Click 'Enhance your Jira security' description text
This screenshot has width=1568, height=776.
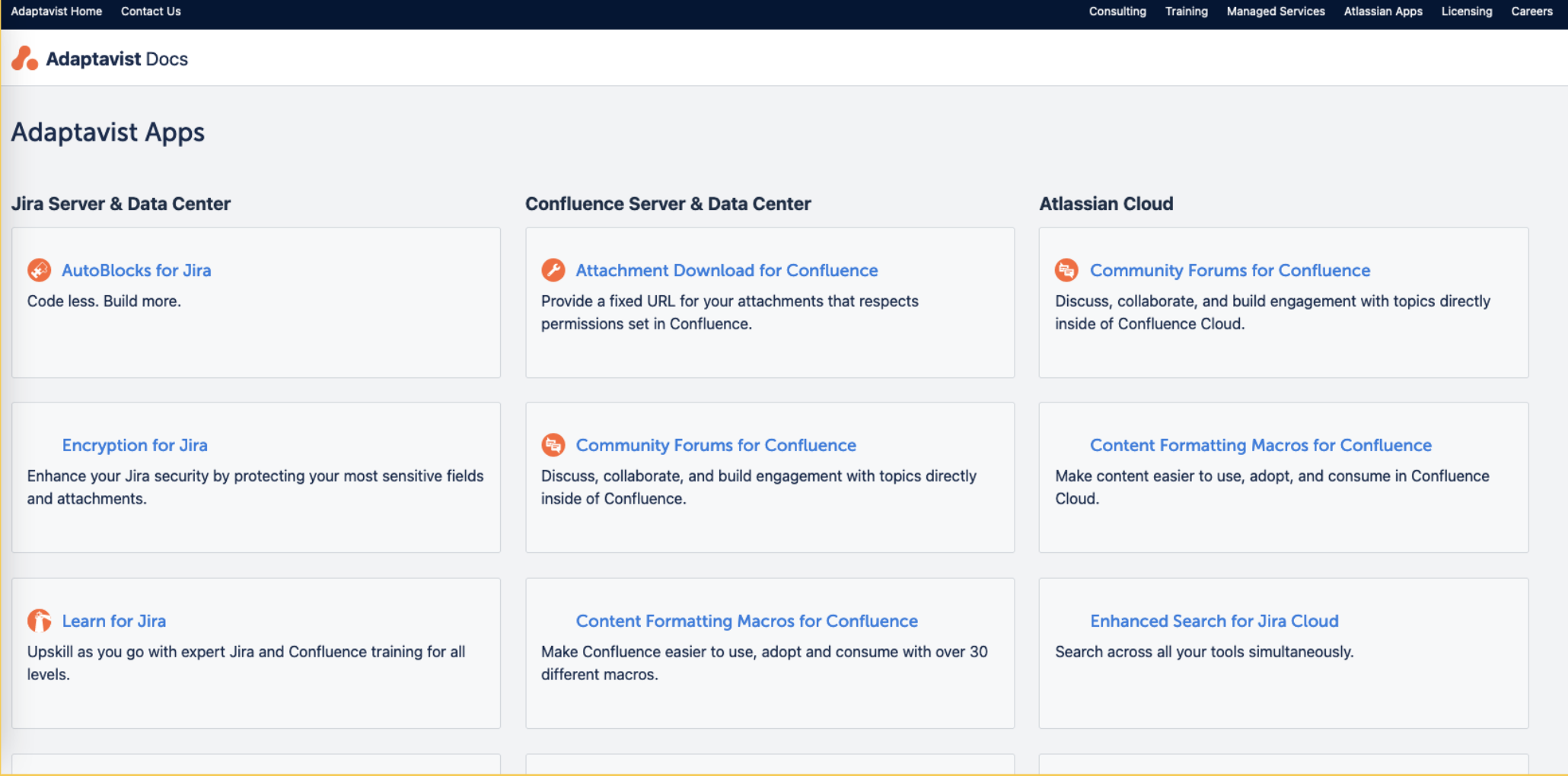tap(255, 487)
